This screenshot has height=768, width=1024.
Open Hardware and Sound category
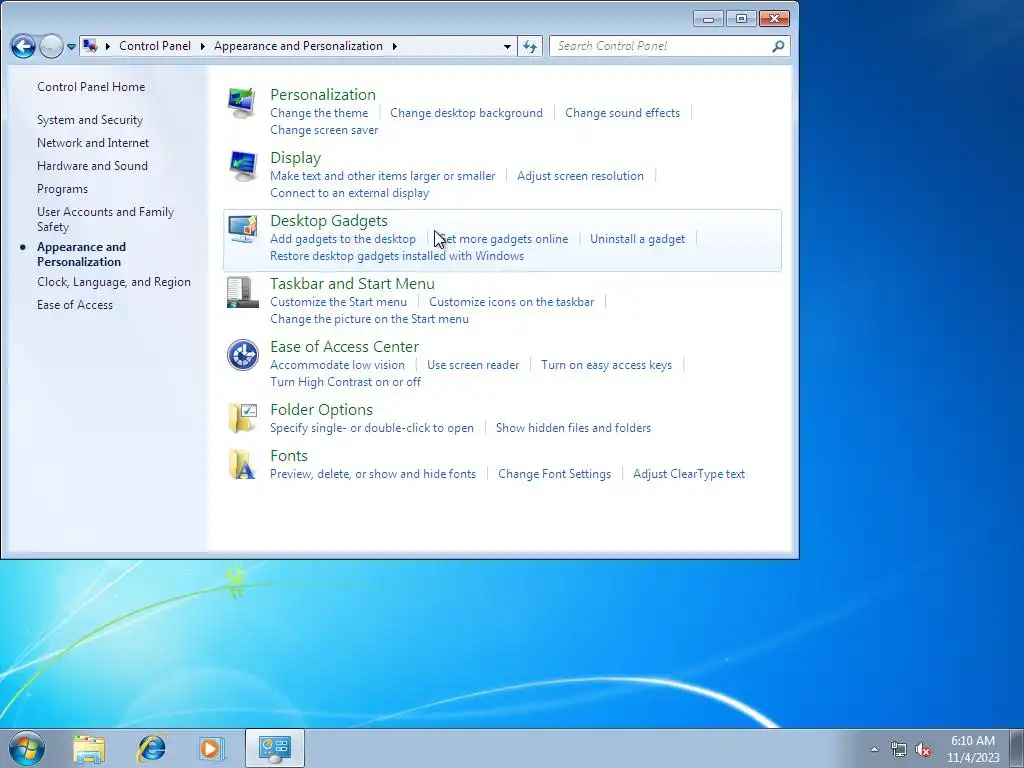(92, 166)
